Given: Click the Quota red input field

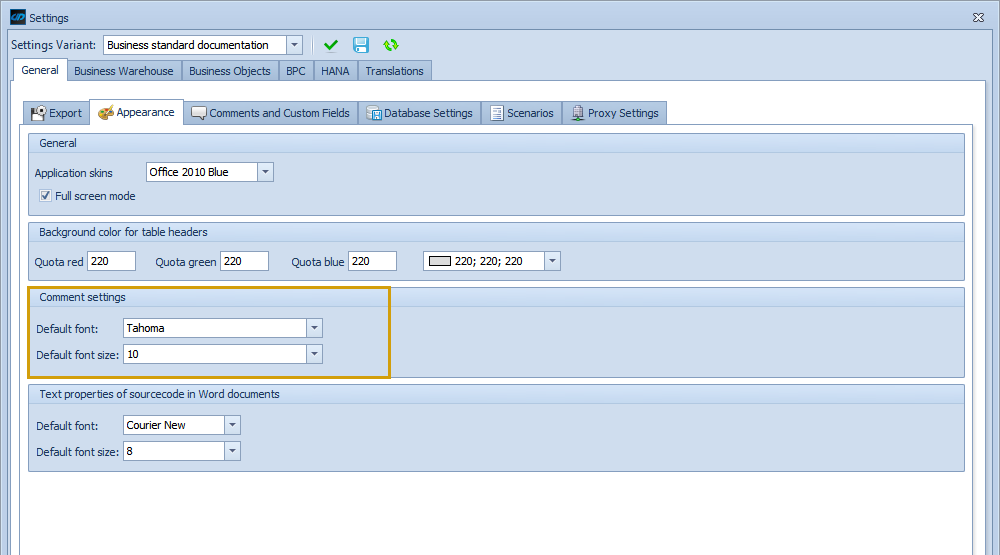Looking at the screenshot, I should click(x=111, y=261).
